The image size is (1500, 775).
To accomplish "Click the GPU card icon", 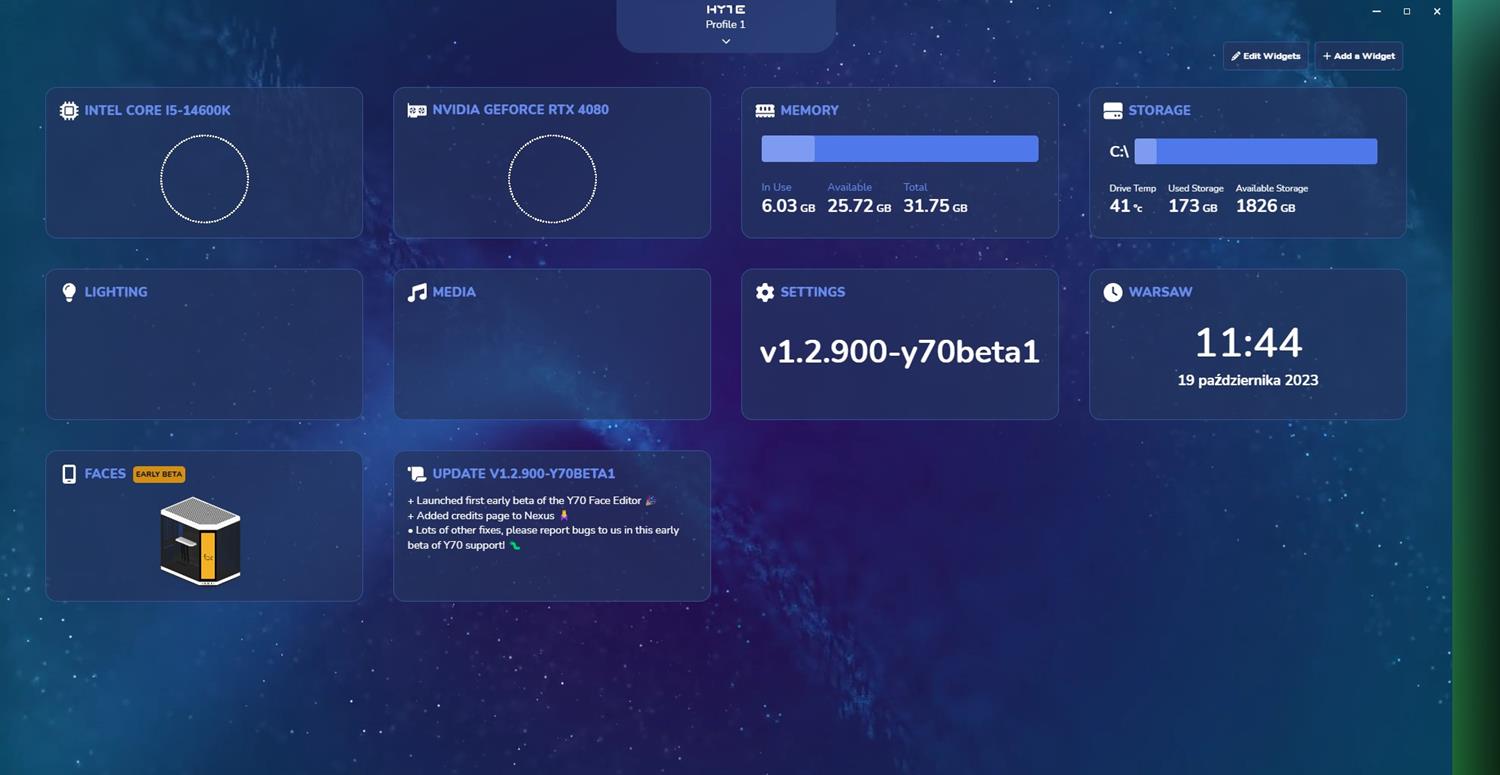I will [x=417, y=111].
